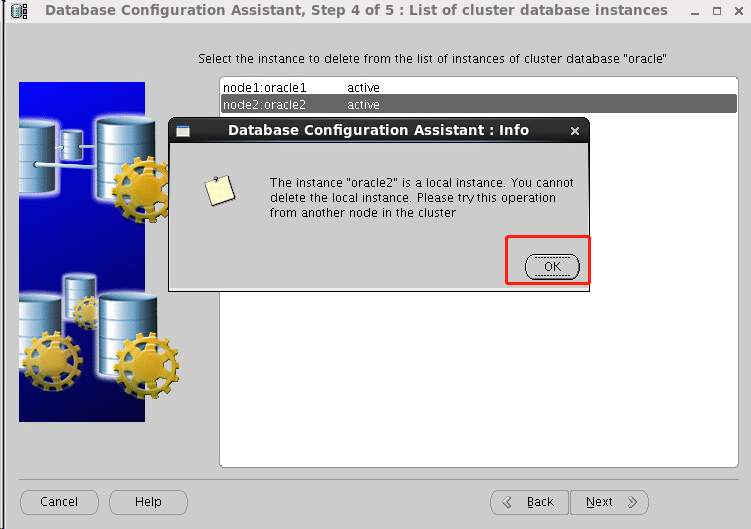Click the 'Select the instance to delete' instruction

[432, 58]
